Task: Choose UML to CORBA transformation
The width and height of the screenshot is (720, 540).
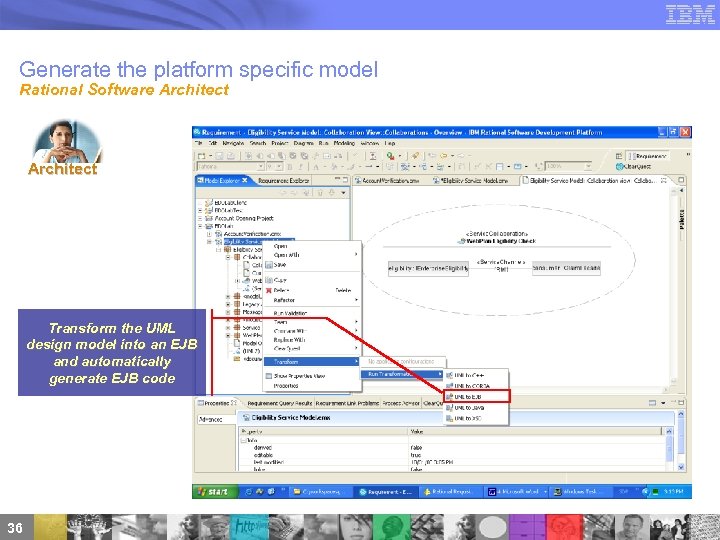Action: coord(476,386)
